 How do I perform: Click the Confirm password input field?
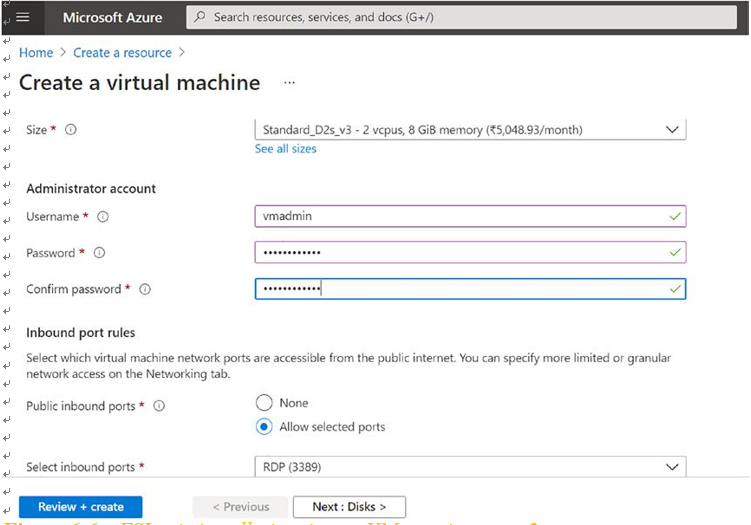(470, 289)
